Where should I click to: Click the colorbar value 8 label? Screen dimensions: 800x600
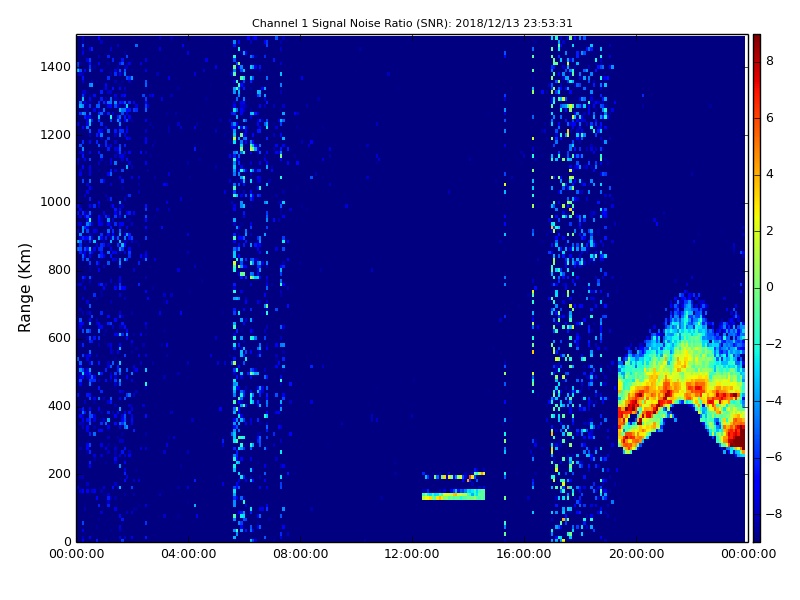click(770, 61)
